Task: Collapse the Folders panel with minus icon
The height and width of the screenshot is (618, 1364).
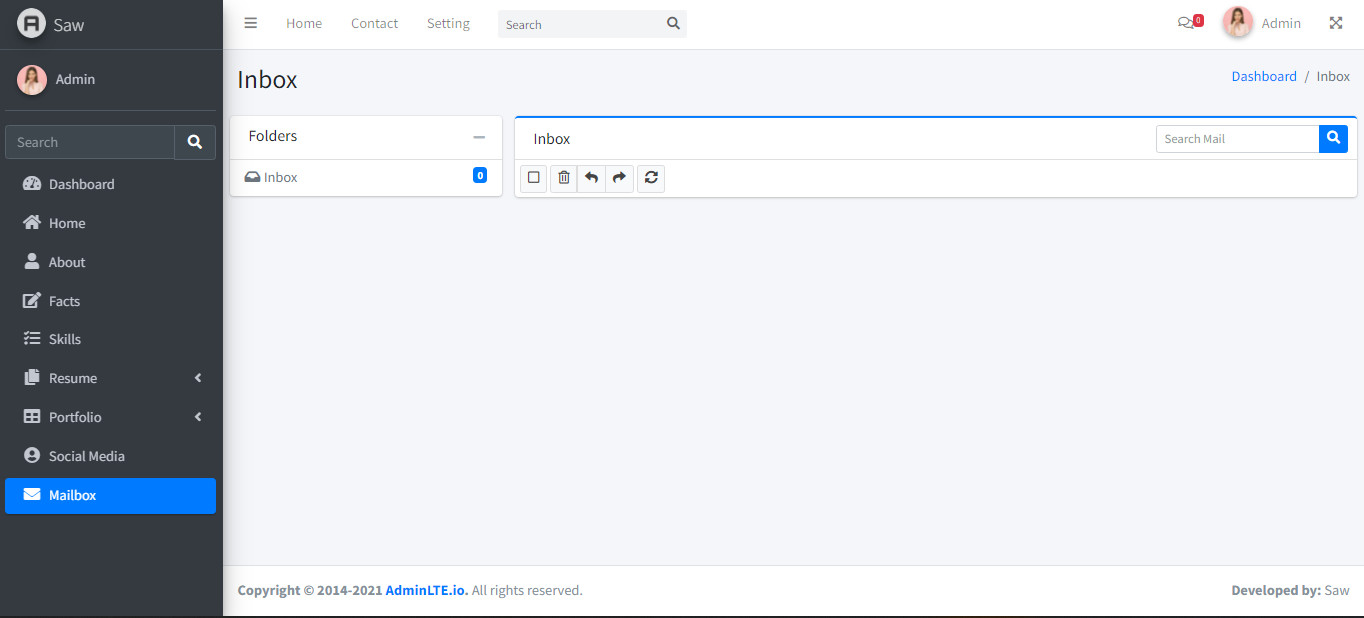Action: coord(479,137)
